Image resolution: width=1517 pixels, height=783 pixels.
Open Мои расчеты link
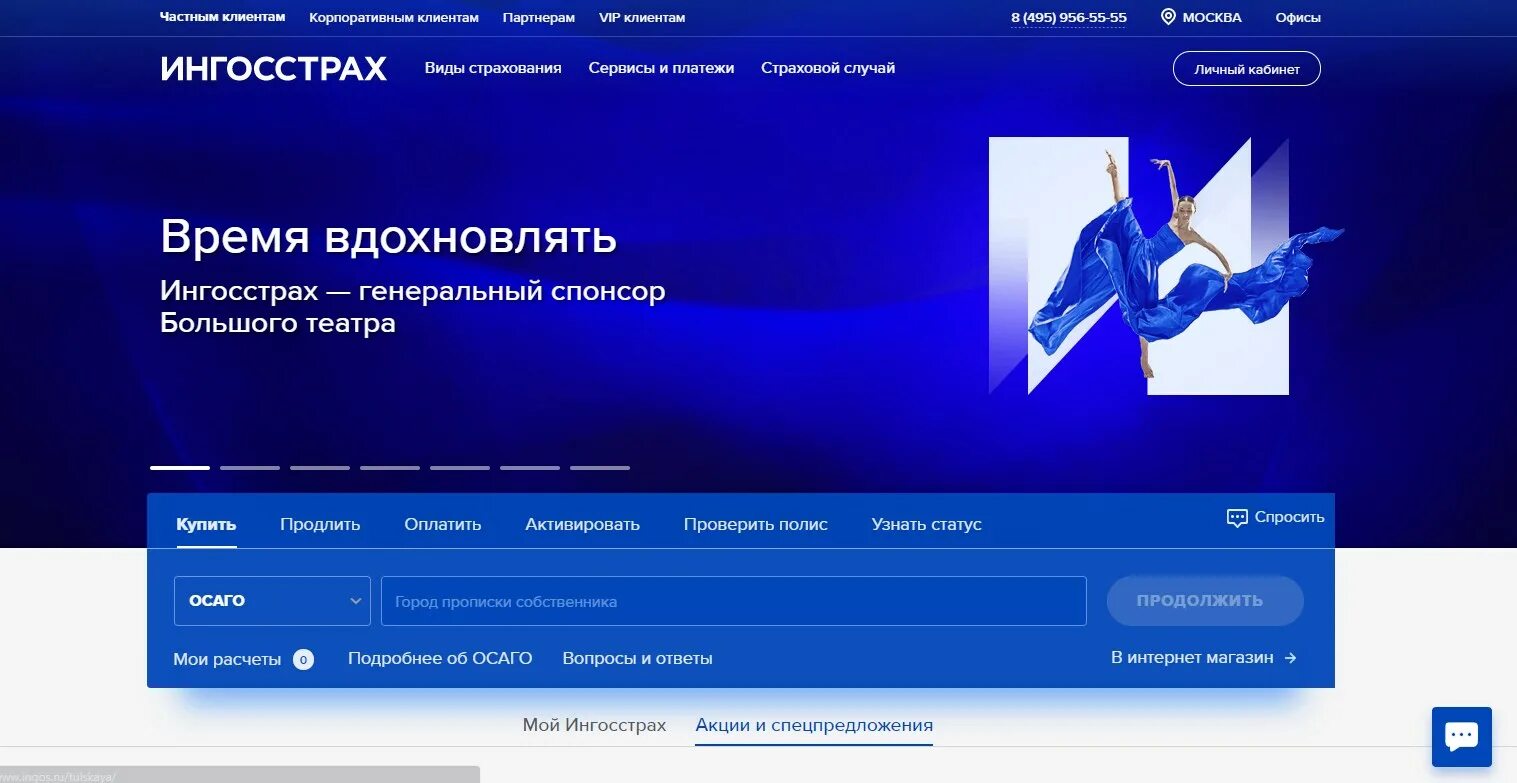[x=227, y=659]
